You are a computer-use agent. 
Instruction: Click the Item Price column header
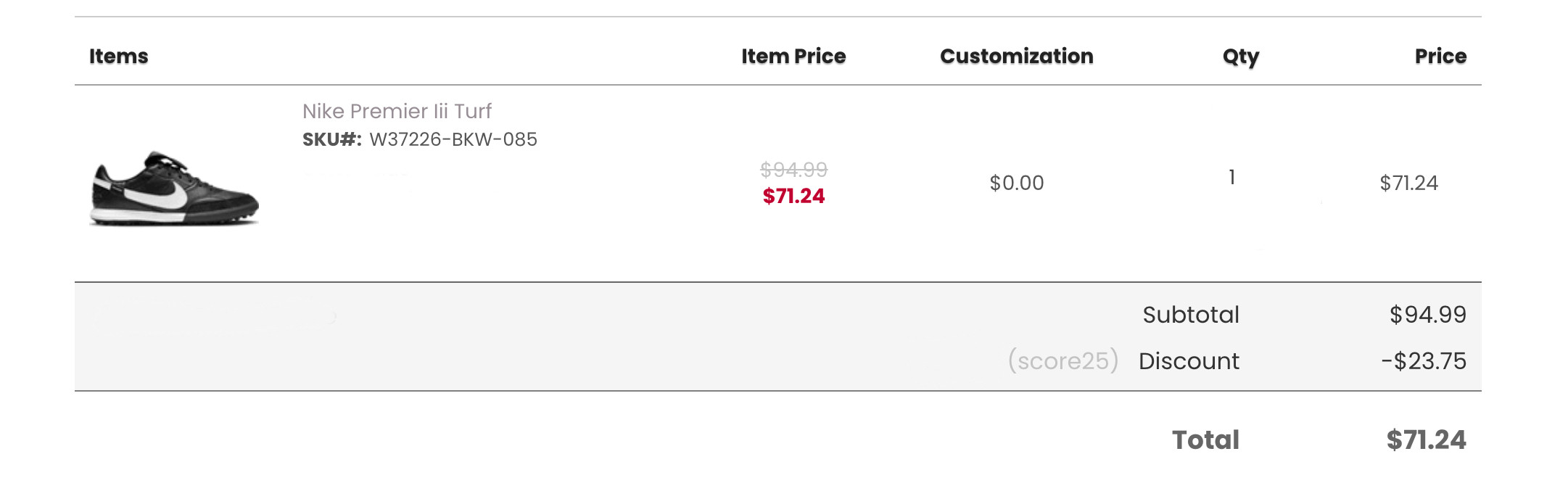click(x=793, y=56)
